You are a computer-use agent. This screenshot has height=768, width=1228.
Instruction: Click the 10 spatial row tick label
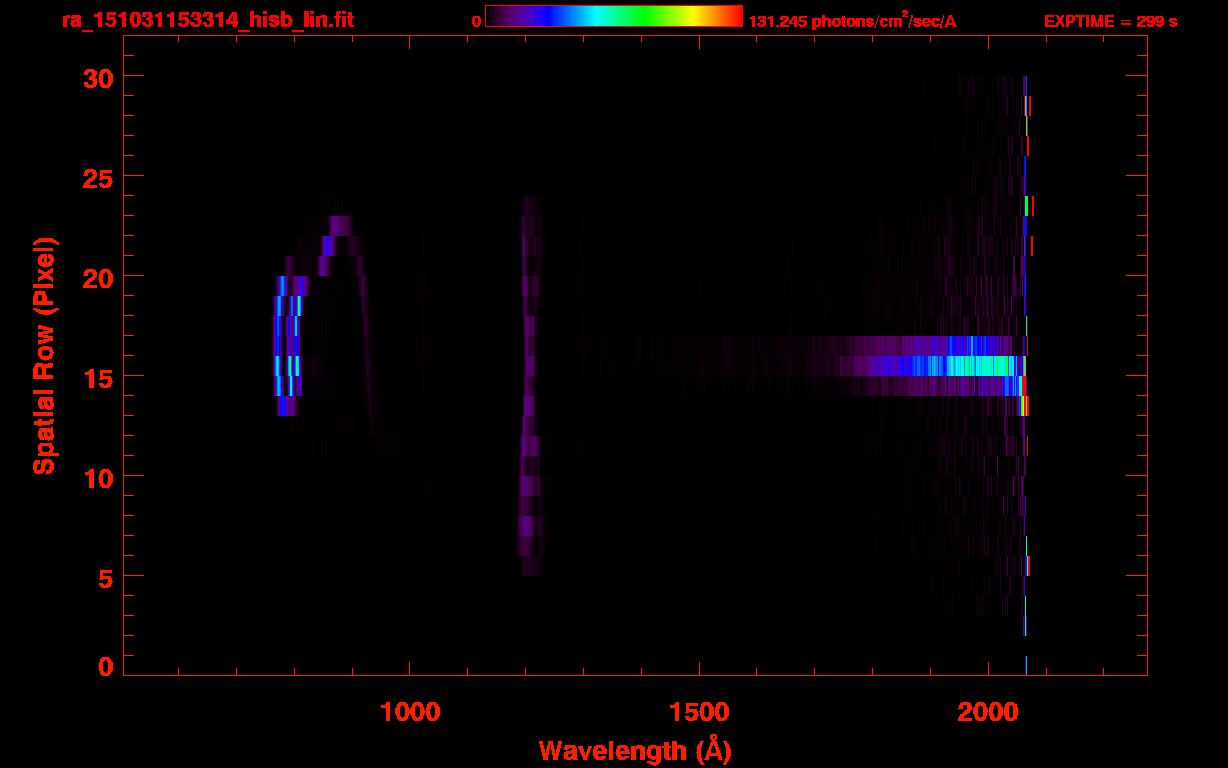tap(98, 477)
